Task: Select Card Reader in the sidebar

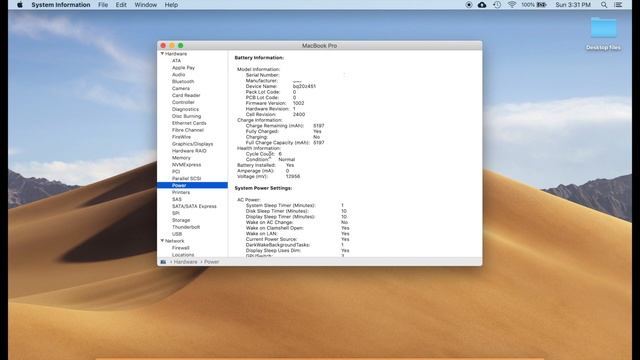Action: (x=186, y=96)
